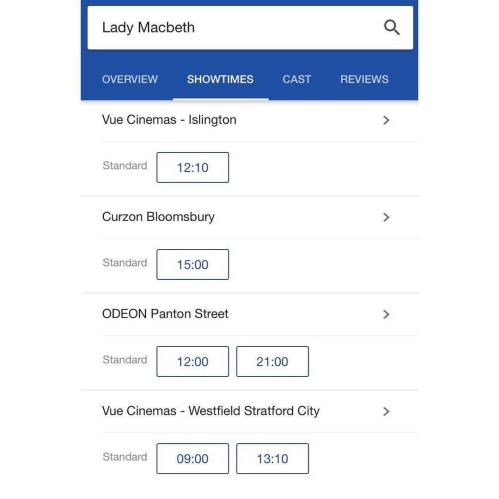Open Vue Westfield Stratford City name
The image size is (499, 499).
(211, 411)
